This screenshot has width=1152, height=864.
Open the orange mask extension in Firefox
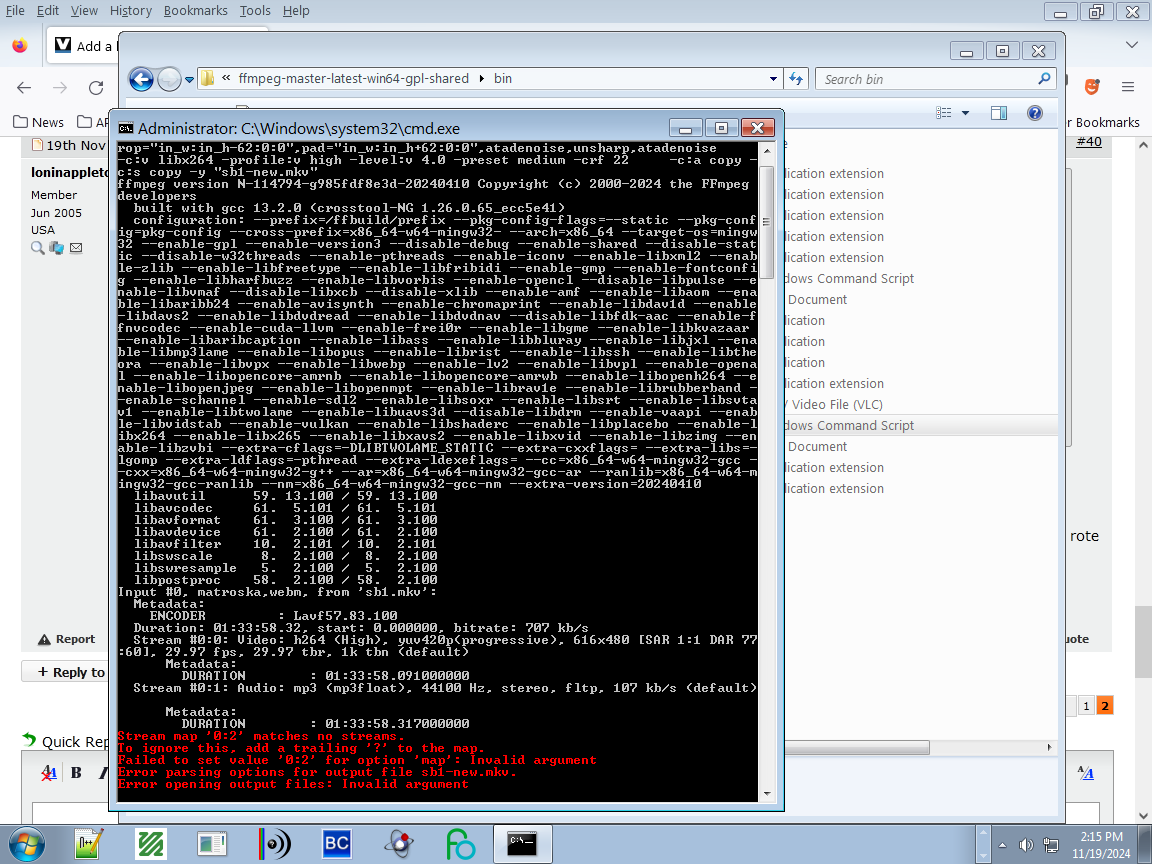1092,87
